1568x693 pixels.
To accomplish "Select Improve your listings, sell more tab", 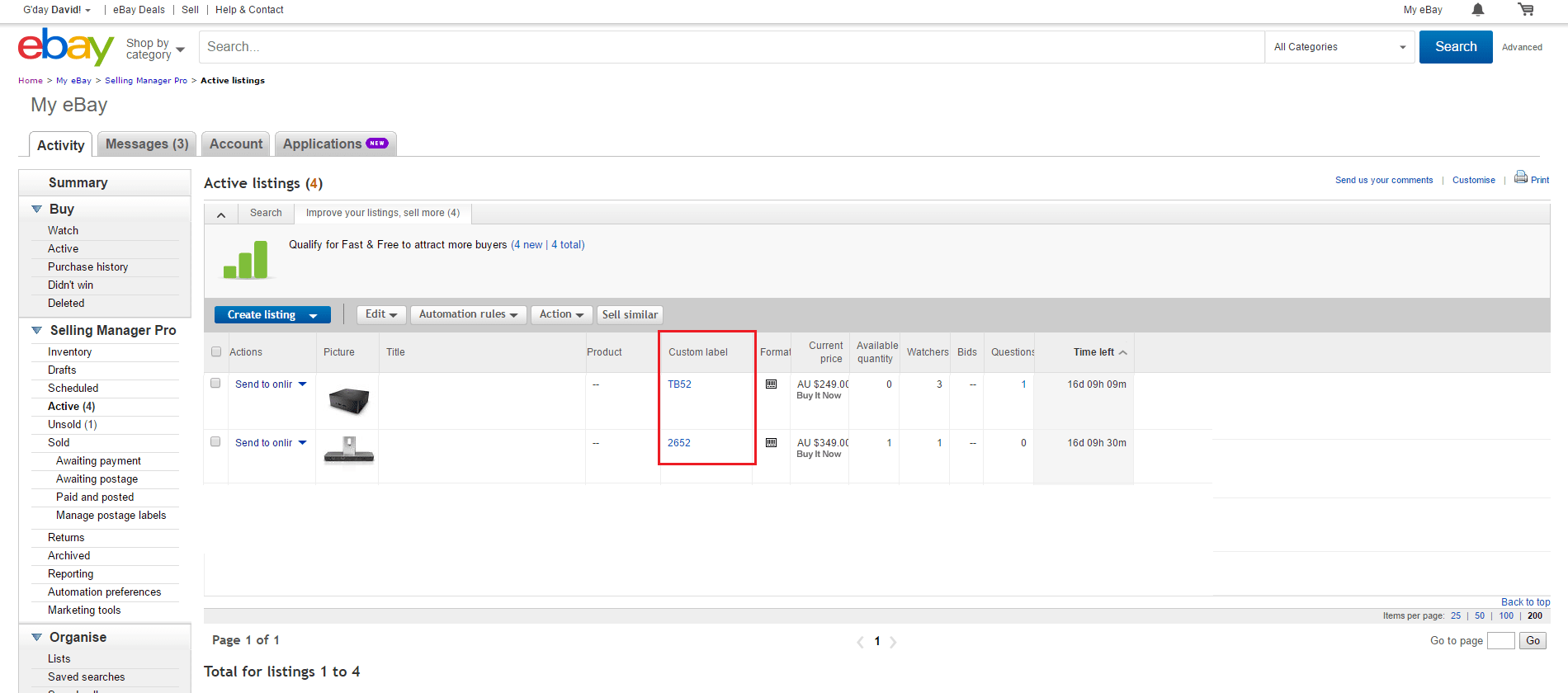I will (x=383, y=213).
